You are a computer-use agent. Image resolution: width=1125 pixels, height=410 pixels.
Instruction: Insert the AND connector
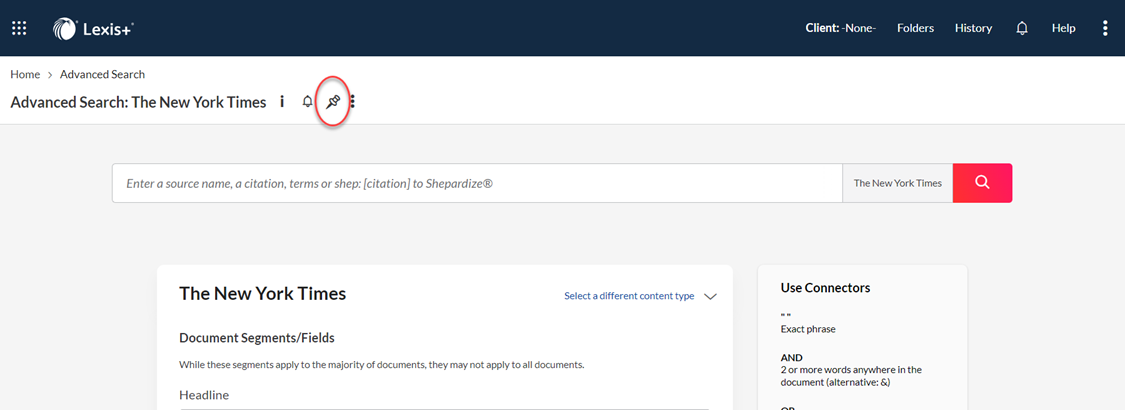[x=791, y=358]
